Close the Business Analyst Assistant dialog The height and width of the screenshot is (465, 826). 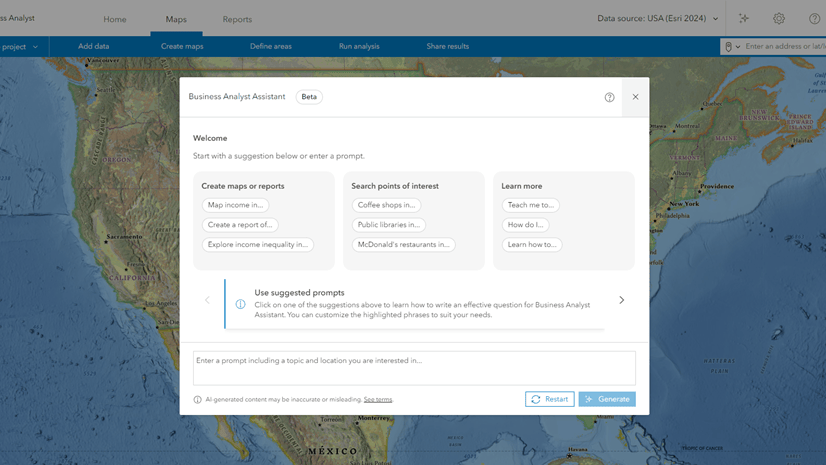[x=635, y=97]
